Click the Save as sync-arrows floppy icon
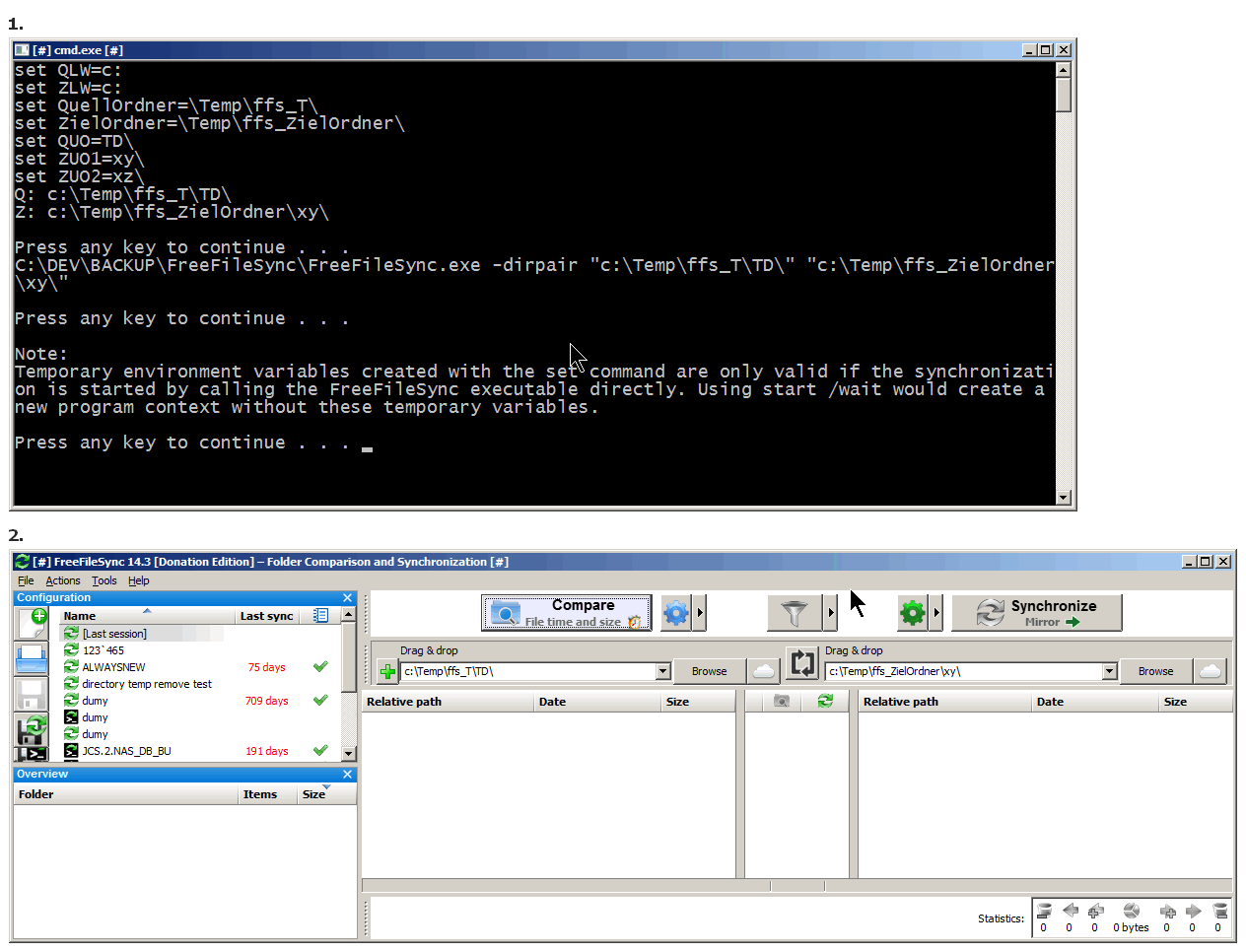 [32, 729]
